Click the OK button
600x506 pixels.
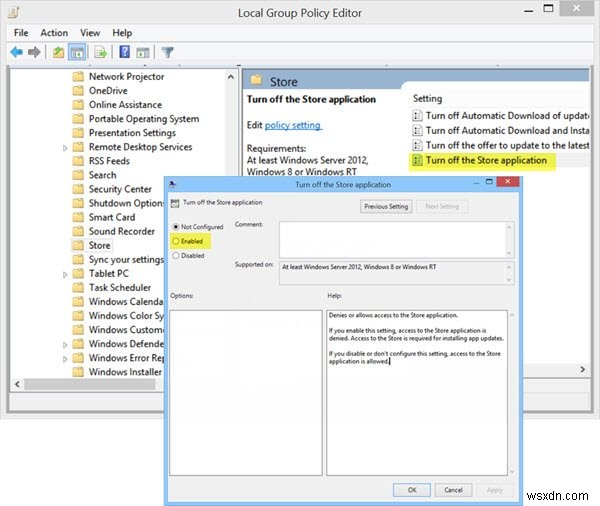(412, 490)
